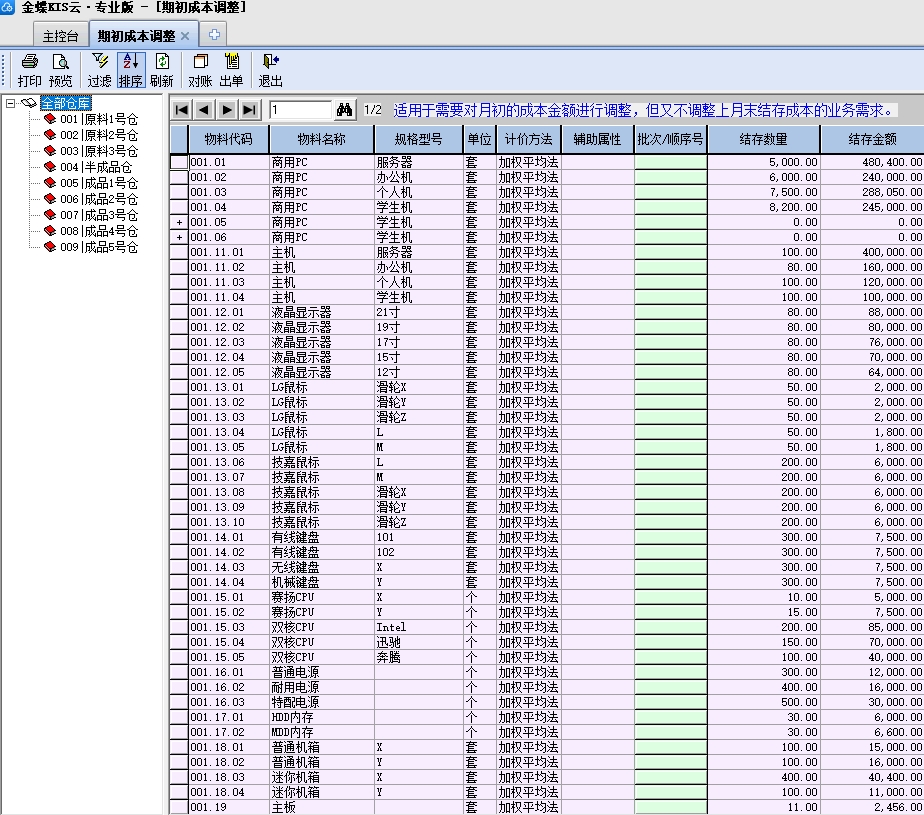Click the 计价方法 column header

[x=529, y=139]
